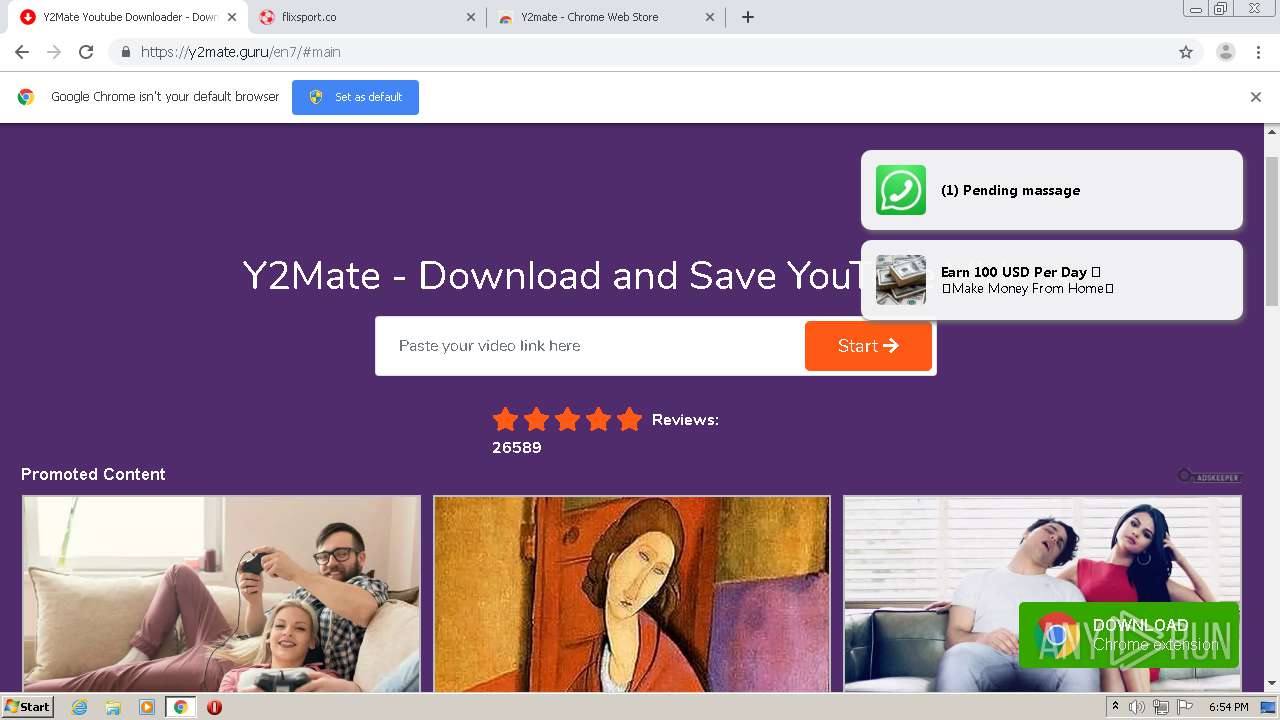This screenshot has height=720, width=1280.
Task: Close the Chrome Web Store tab
Action: tap(710, 17)
